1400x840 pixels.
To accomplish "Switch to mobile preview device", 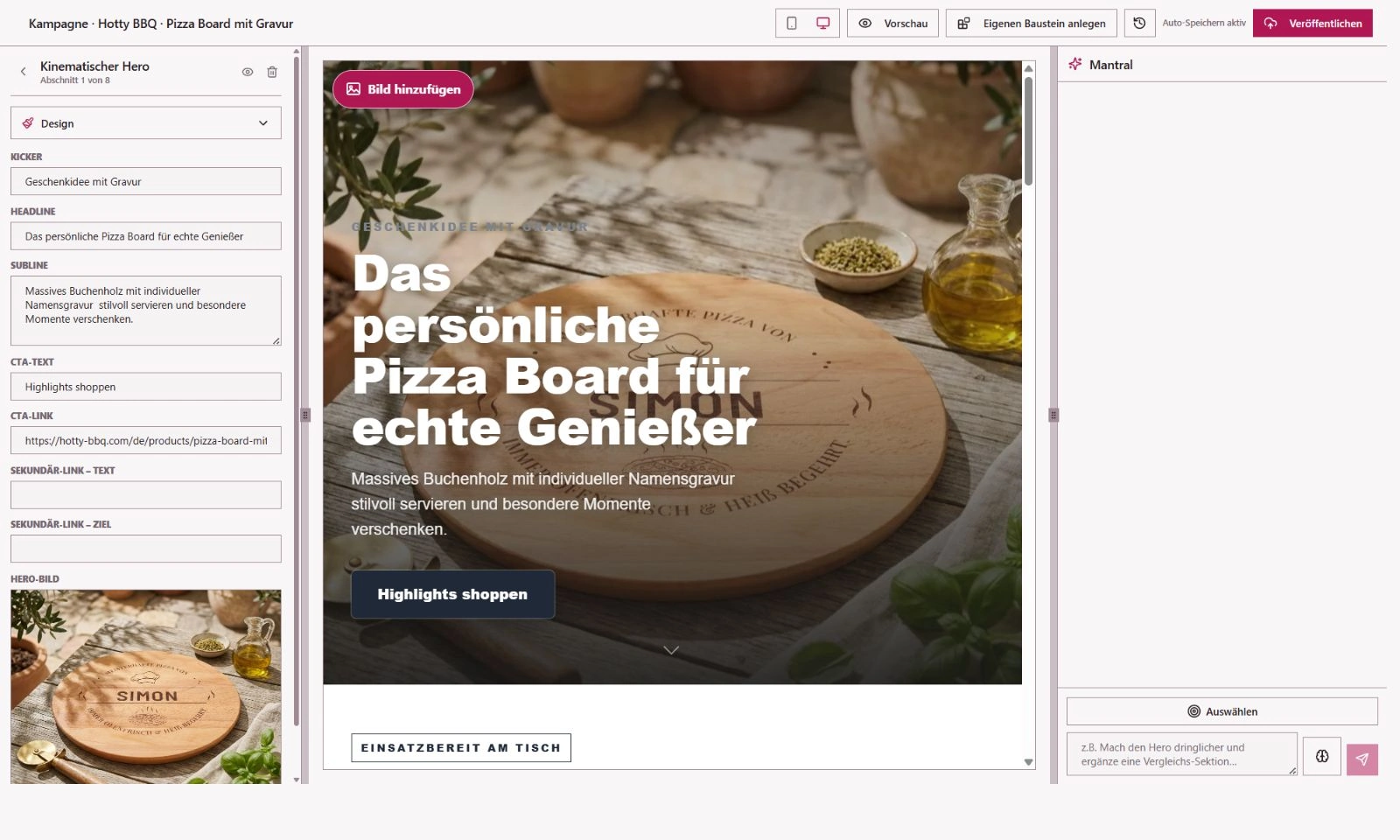I will (x=792, y=24).
